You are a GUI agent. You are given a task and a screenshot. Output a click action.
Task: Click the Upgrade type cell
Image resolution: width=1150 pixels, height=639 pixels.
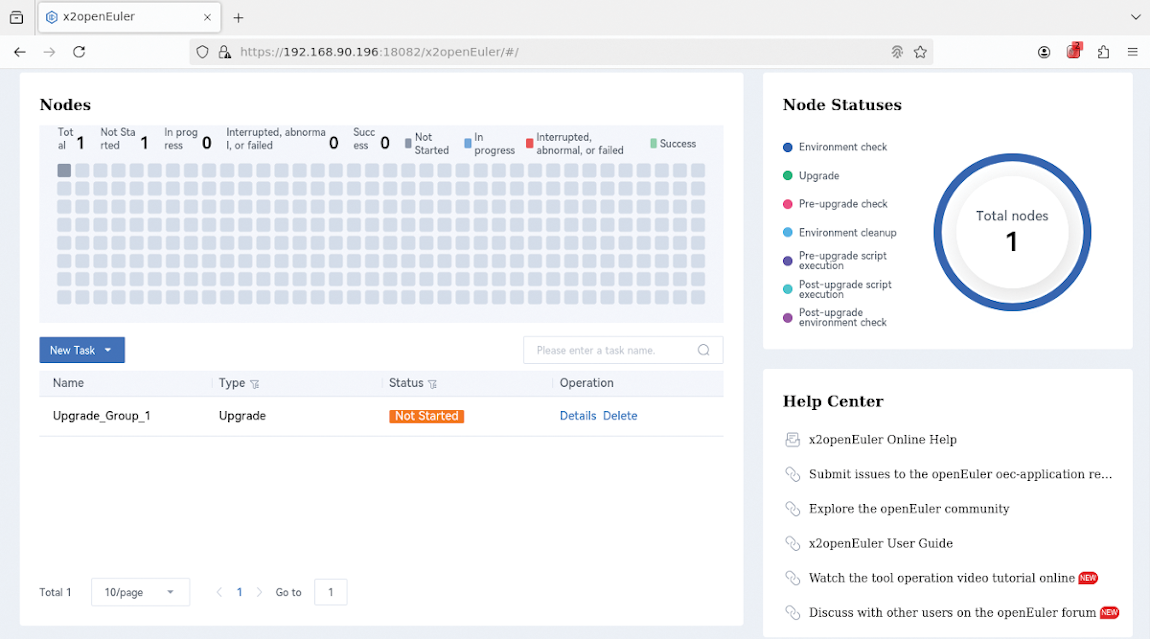tap(242, 416)
